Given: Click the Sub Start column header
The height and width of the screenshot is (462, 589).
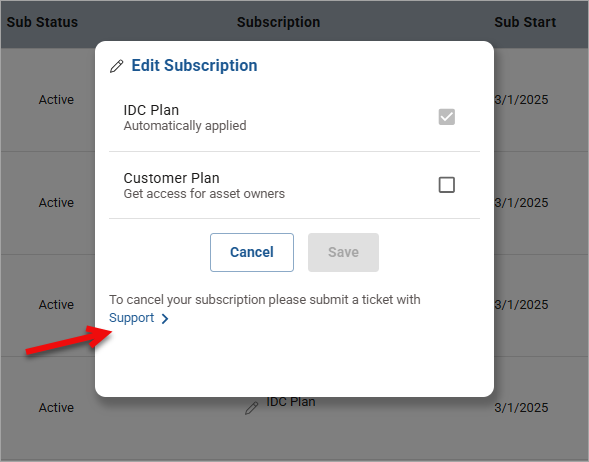Looking at the screenshot, I should pyautogui.click(x=525, y=22).
